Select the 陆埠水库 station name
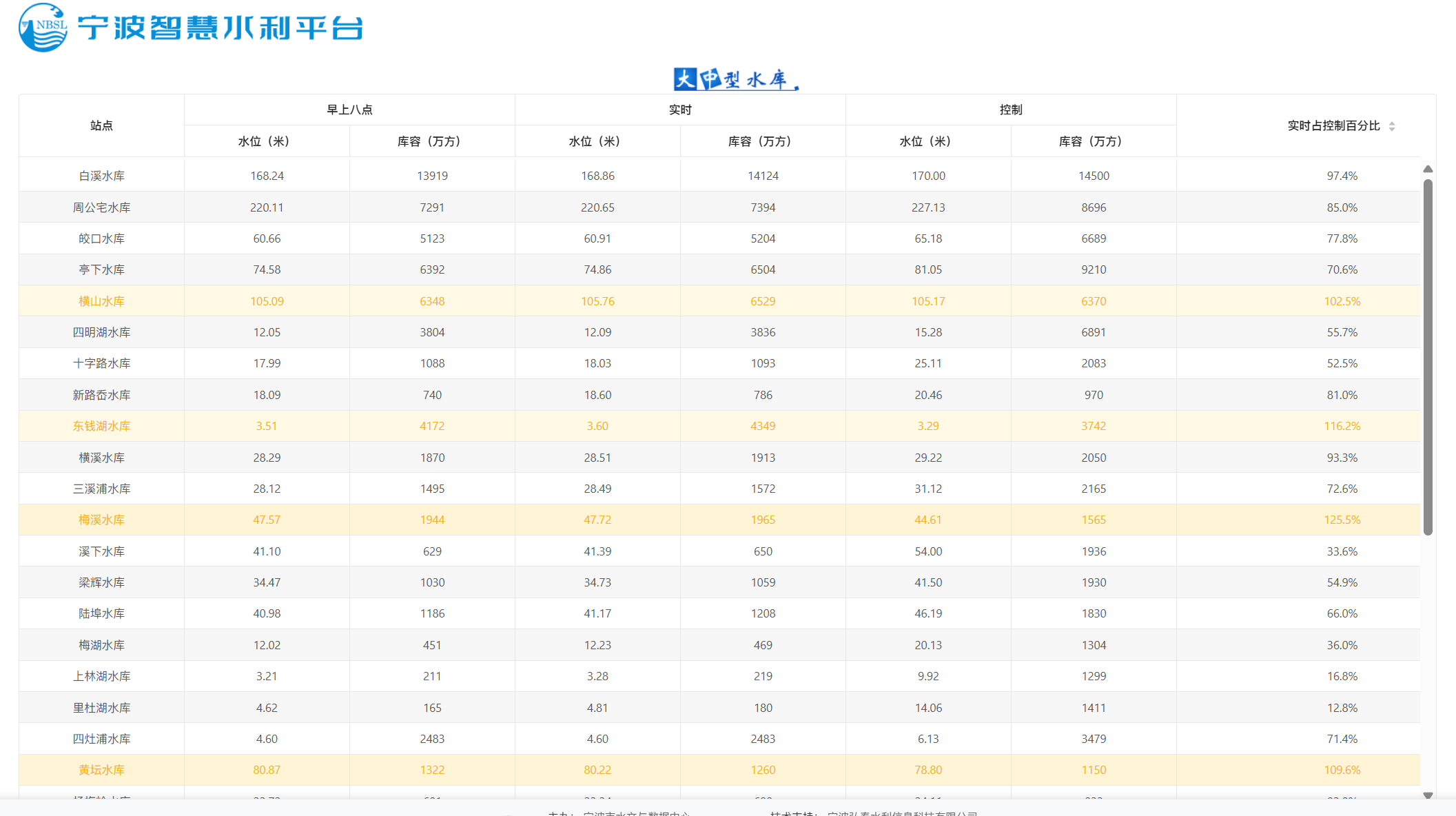The width and height of the screenshot is (1456, 816). [101, 613]
